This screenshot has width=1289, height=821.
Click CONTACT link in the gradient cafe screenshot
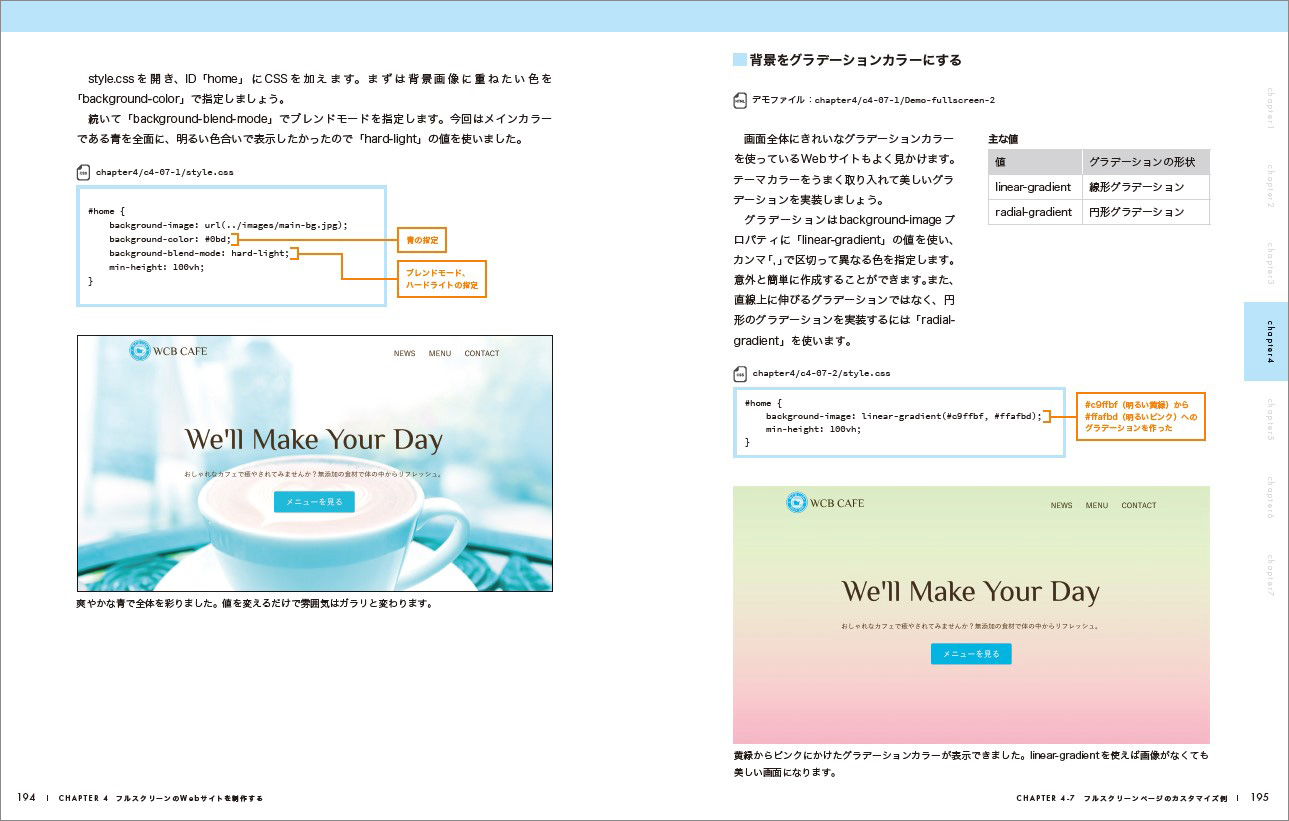click(1138, 505)
